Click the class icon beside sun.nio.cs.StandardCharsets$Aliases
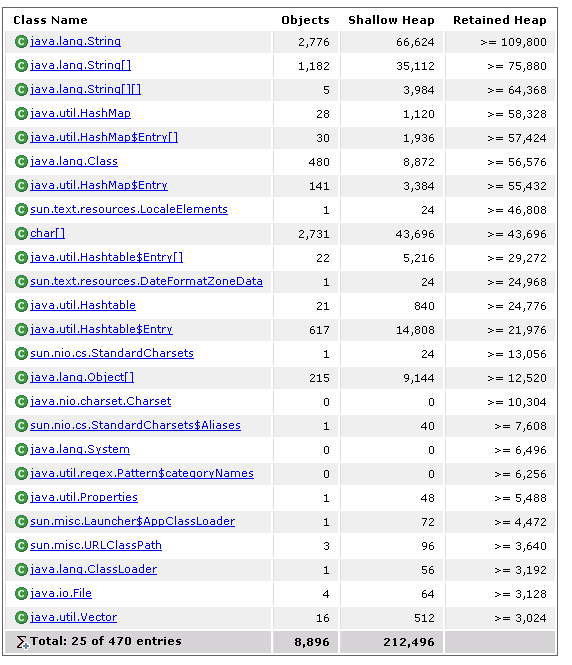The width and height of the screenshot is (572, 665). [21, 425]
